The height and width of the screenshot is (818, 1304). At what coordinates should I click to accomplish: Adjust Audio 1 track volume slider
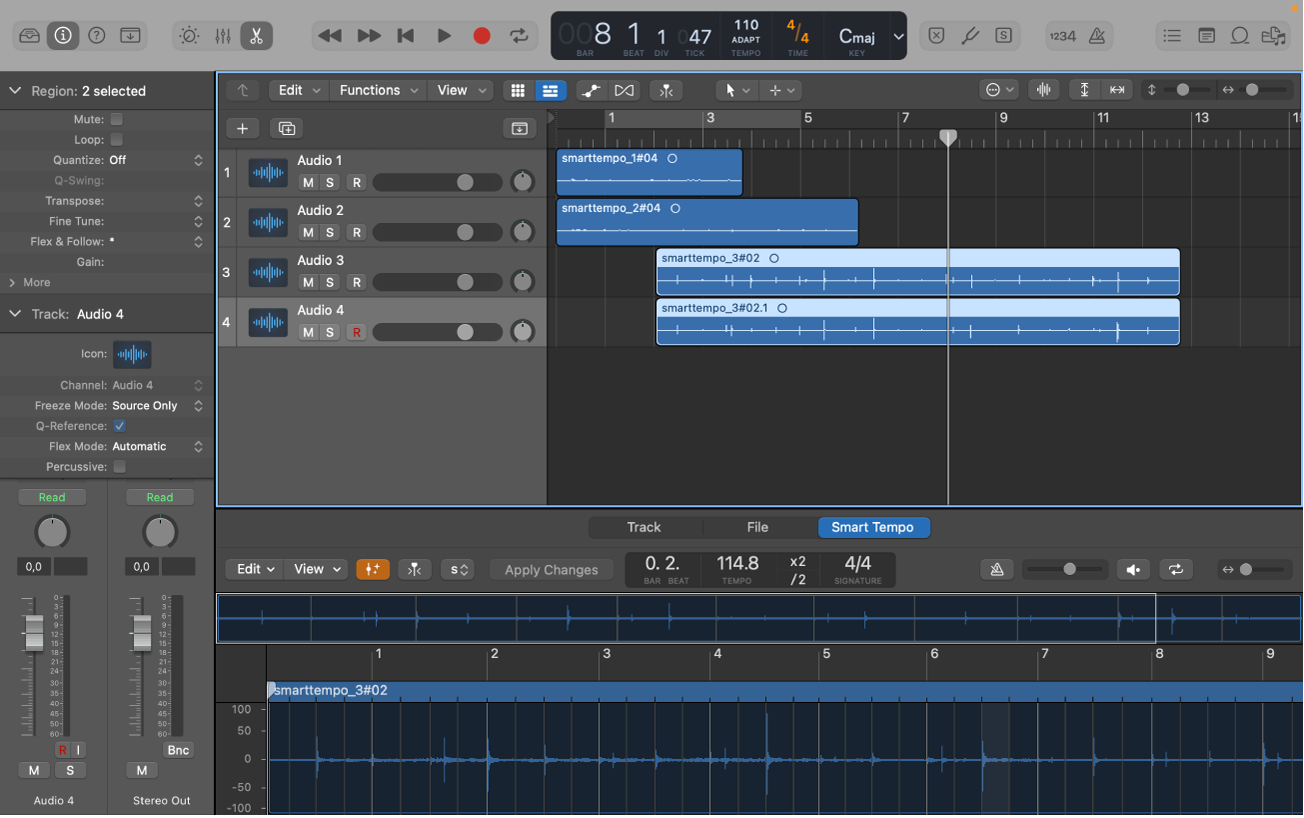(x=437, y=182)
